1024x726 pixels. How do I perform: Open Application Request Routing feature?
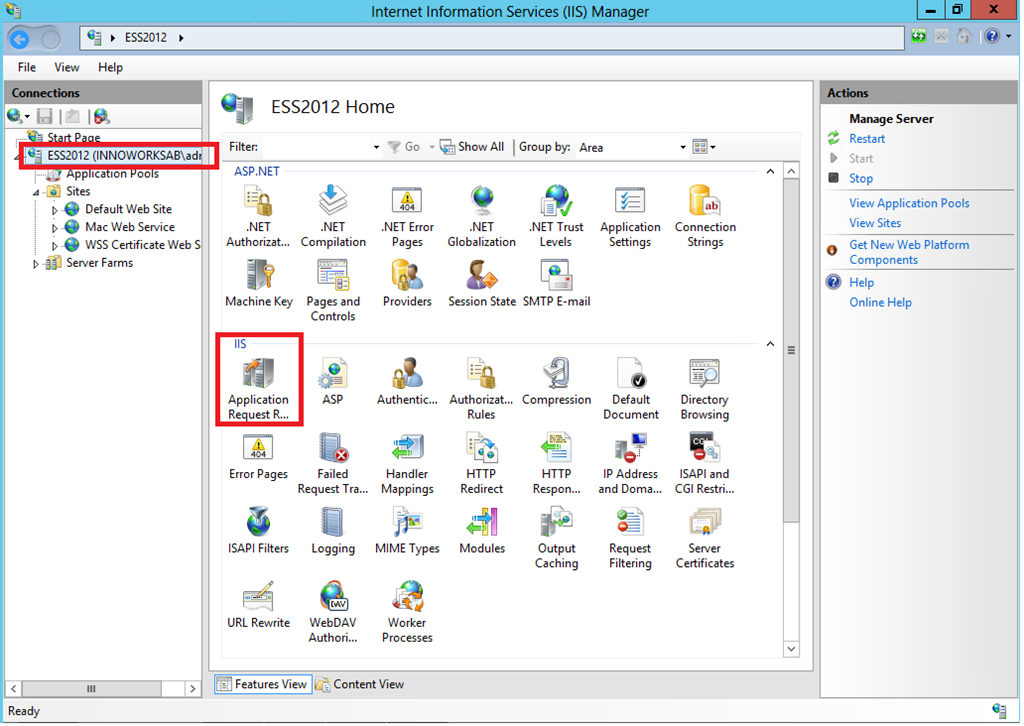pos(259,388)
